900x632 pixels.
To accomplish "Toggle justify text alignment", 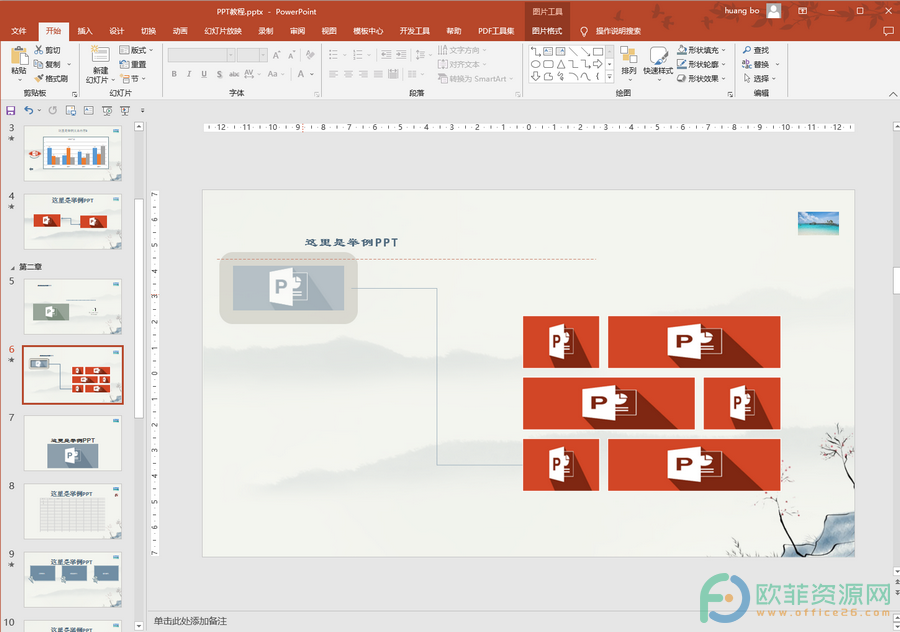I will [378, 74].
